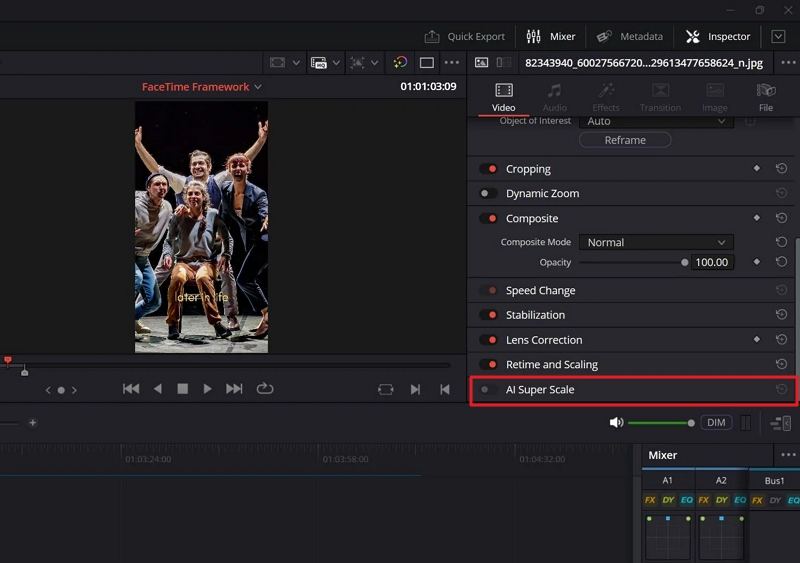
Task: Click the single viewer mode icon
Action: [x=427, y=63]
